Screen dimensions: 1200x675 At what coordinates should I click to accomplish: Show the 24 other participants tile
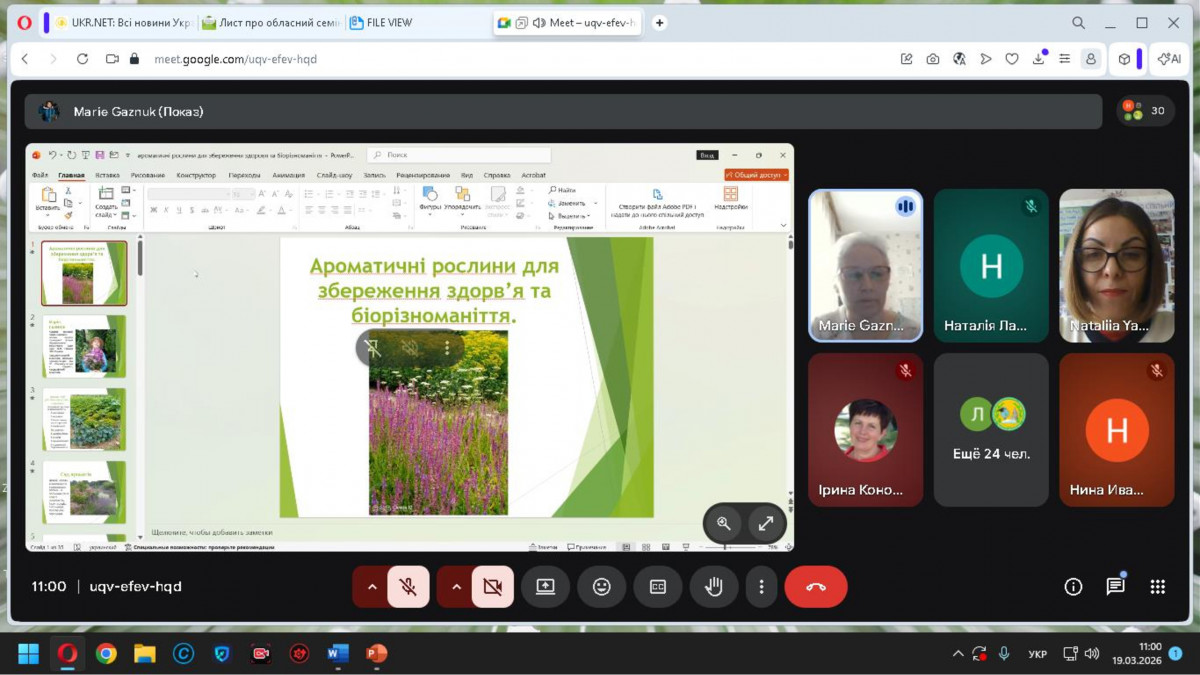point(991,429)
